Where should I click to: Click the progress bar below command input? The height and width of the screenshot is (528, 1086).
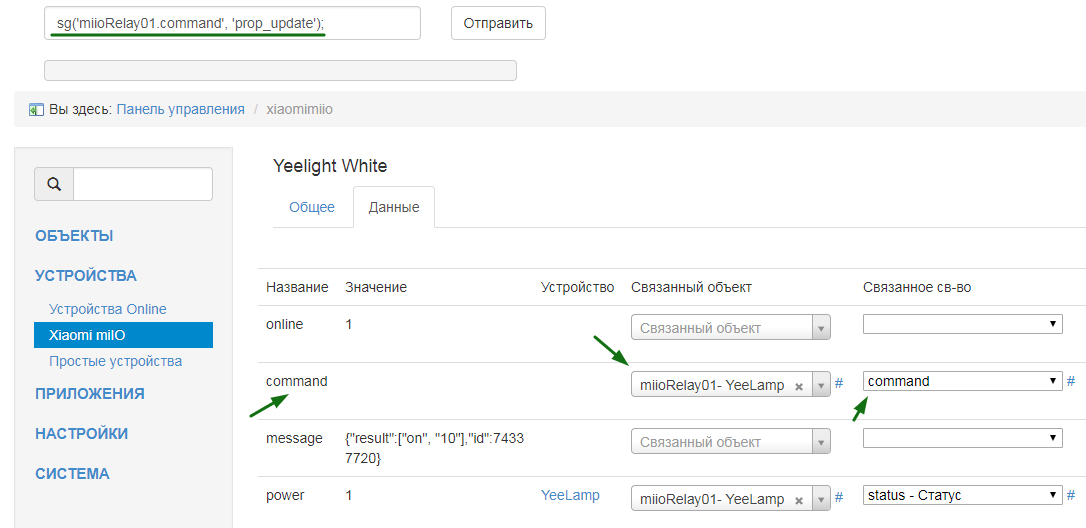pyautogui.click(x=280, y=70)
